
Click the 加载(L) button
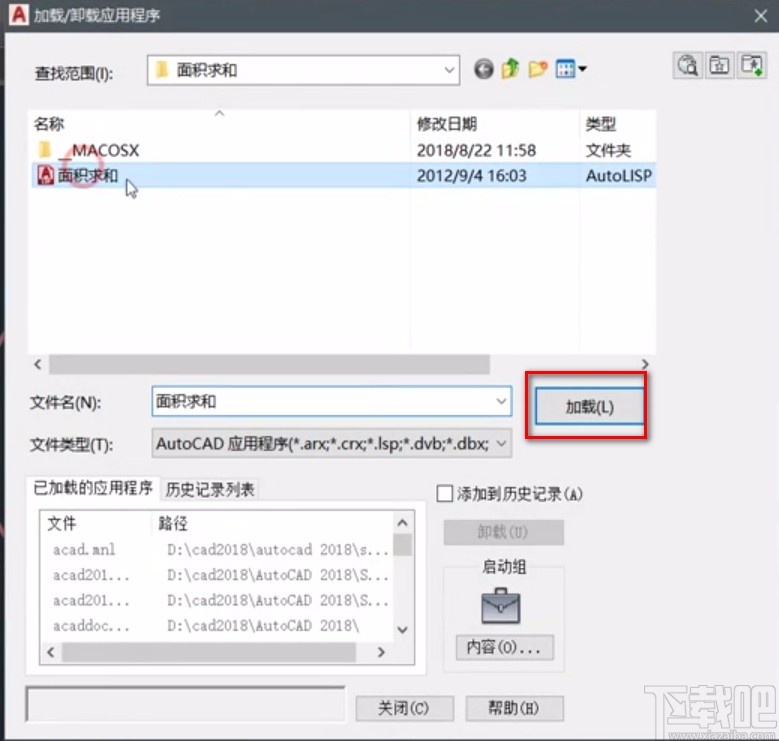coord(589,407)
